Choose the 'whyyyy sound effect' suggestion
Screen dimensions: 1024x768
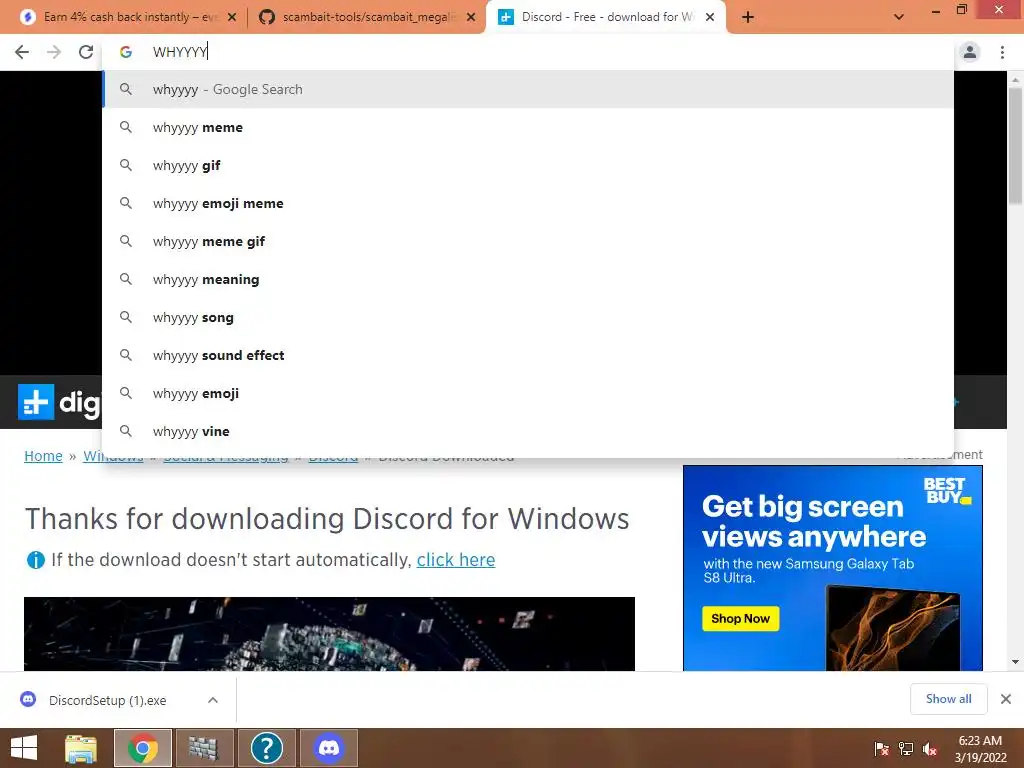click(x=528, y=355)
